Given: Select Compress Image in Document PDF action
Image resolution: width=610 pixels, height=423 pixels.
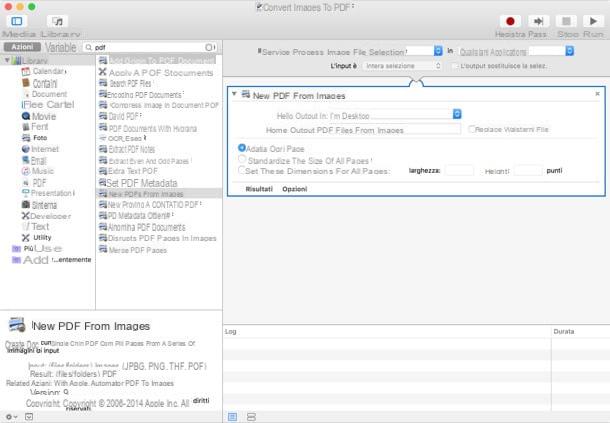Looking at the screenshot, I should click(159, 105).
